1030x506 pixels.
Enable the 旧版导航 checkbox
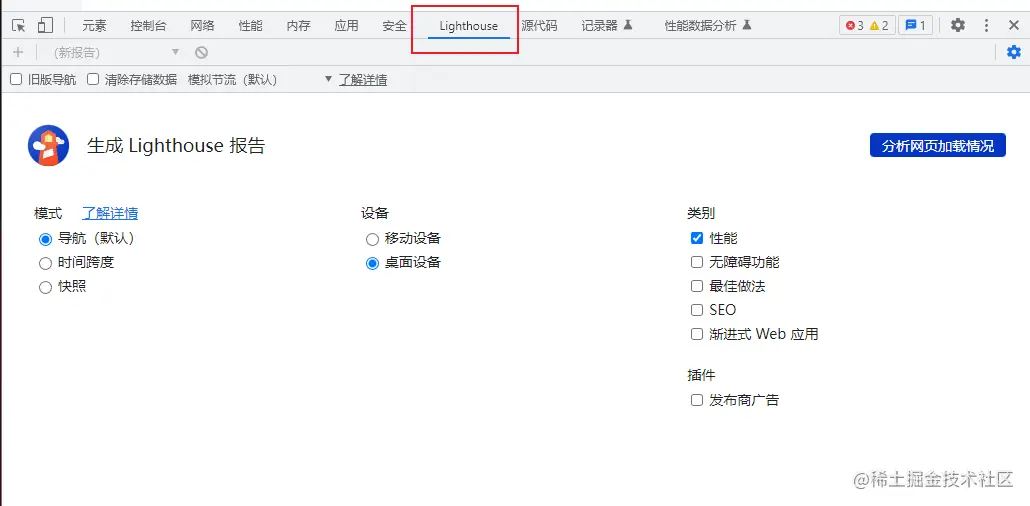(16, 80)
